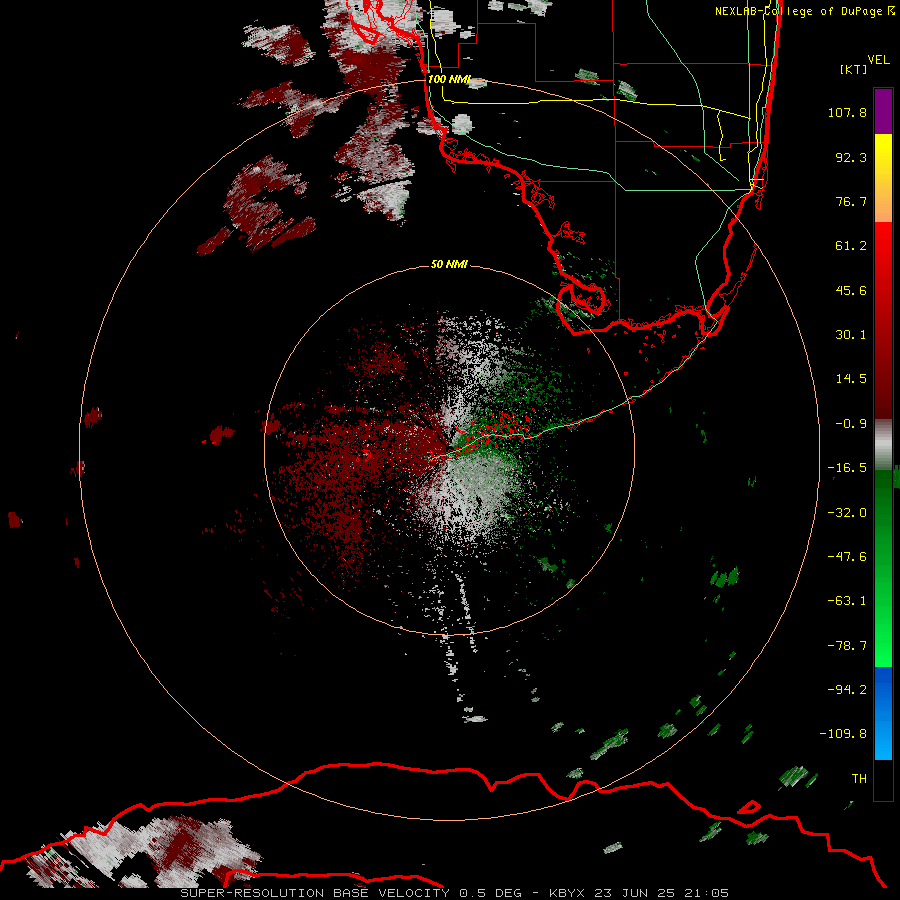900x900 pixels.
Task: Click the 107.8 scale value
Action: tap(847, 112)
